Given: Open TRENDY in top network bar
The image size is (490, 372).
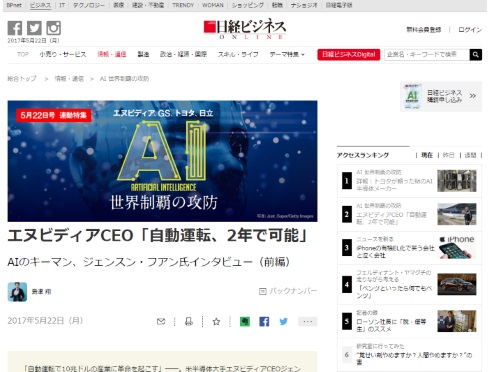Looking at the screenshot, I should coord(183,5).
